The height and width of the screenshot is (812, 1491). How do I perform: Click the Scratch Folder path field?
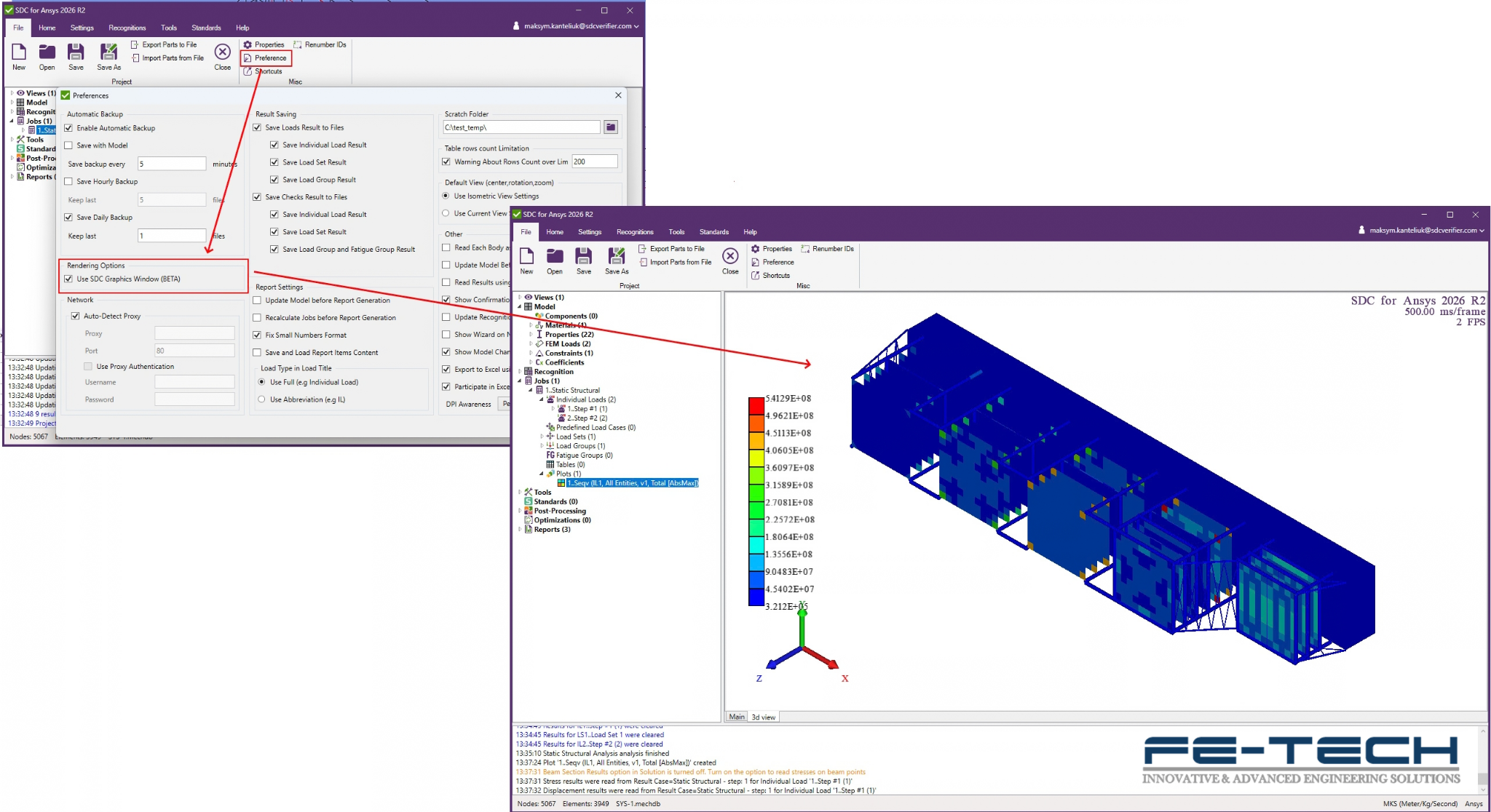click(x=521, y=127)
